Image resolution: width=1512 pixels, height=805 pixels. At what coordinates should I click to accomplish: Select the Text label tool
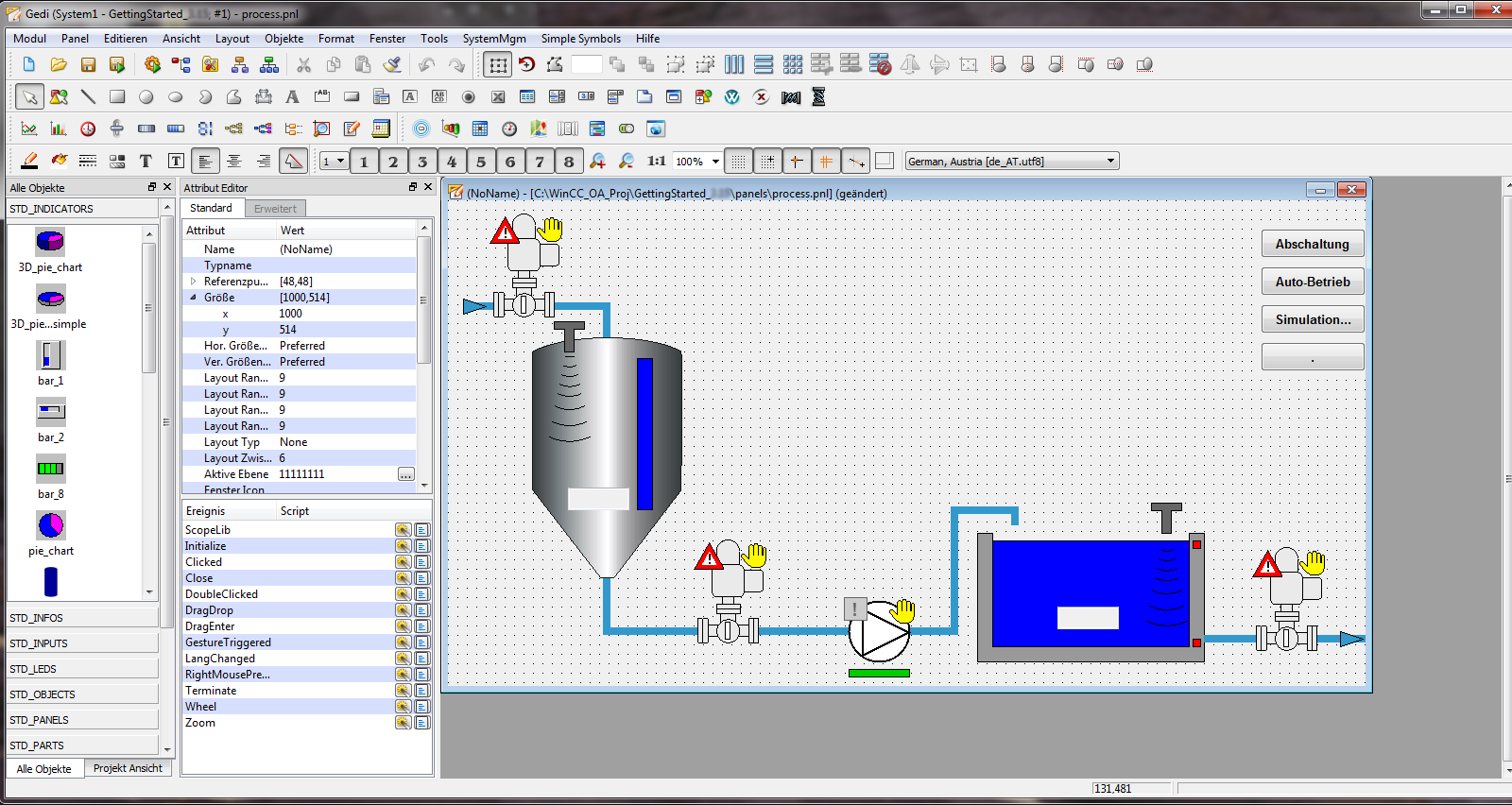coord(292,97)
